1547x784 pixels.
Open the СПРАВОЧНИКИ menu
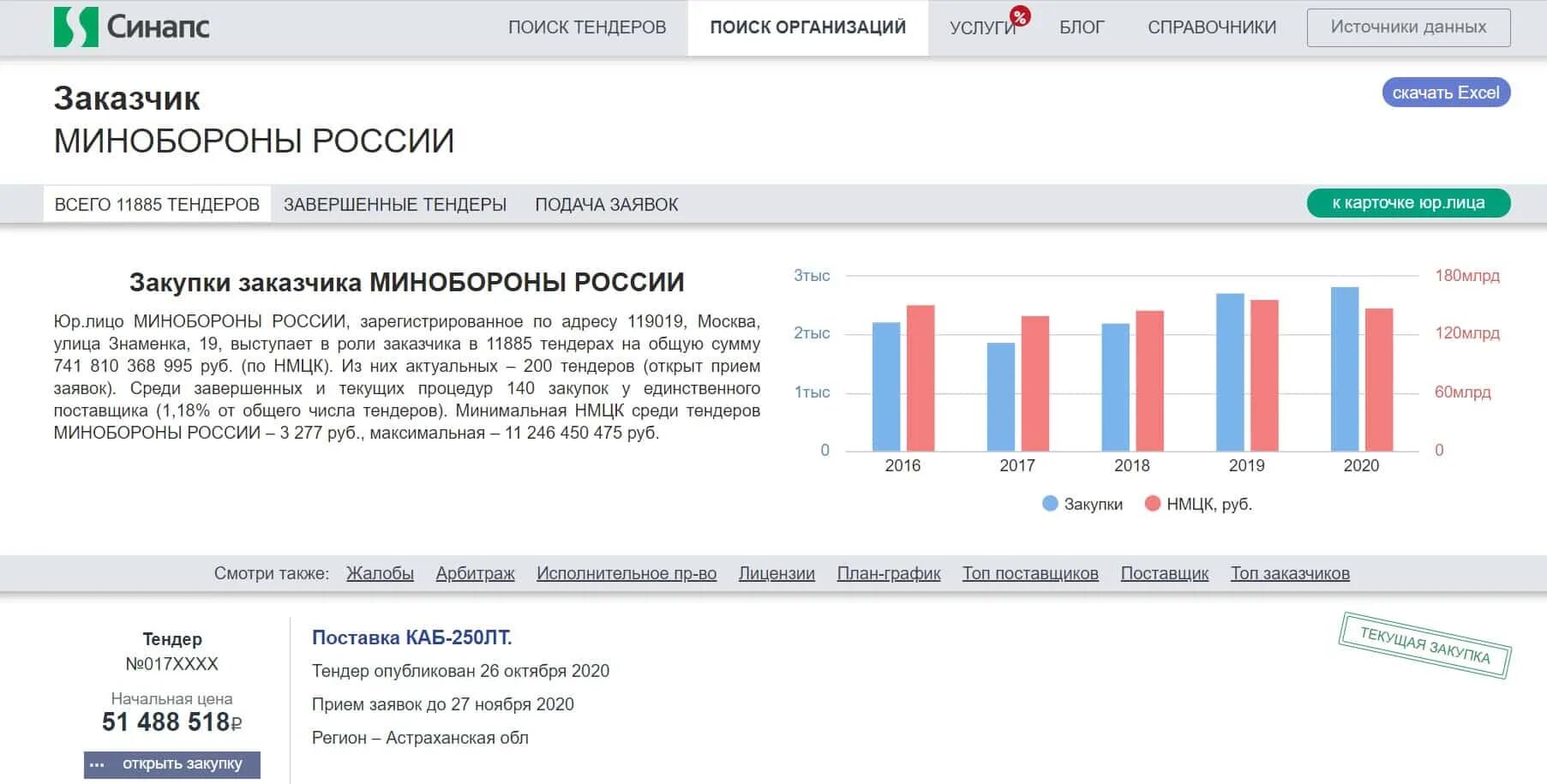point(1212,27)
